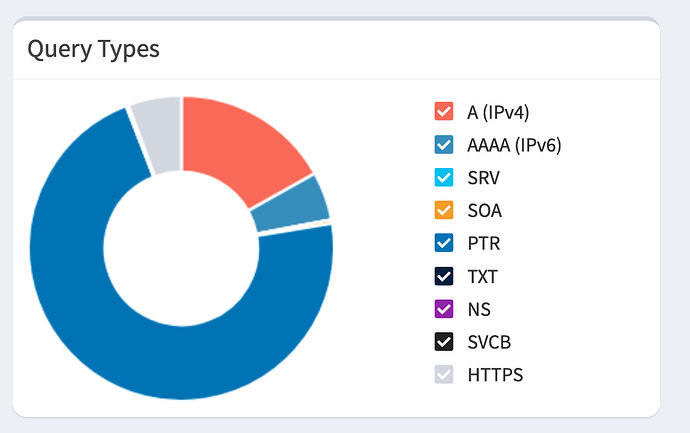Toggle the PTR checkbox off
The image size is (690, 433).
[x=444, y=243]
